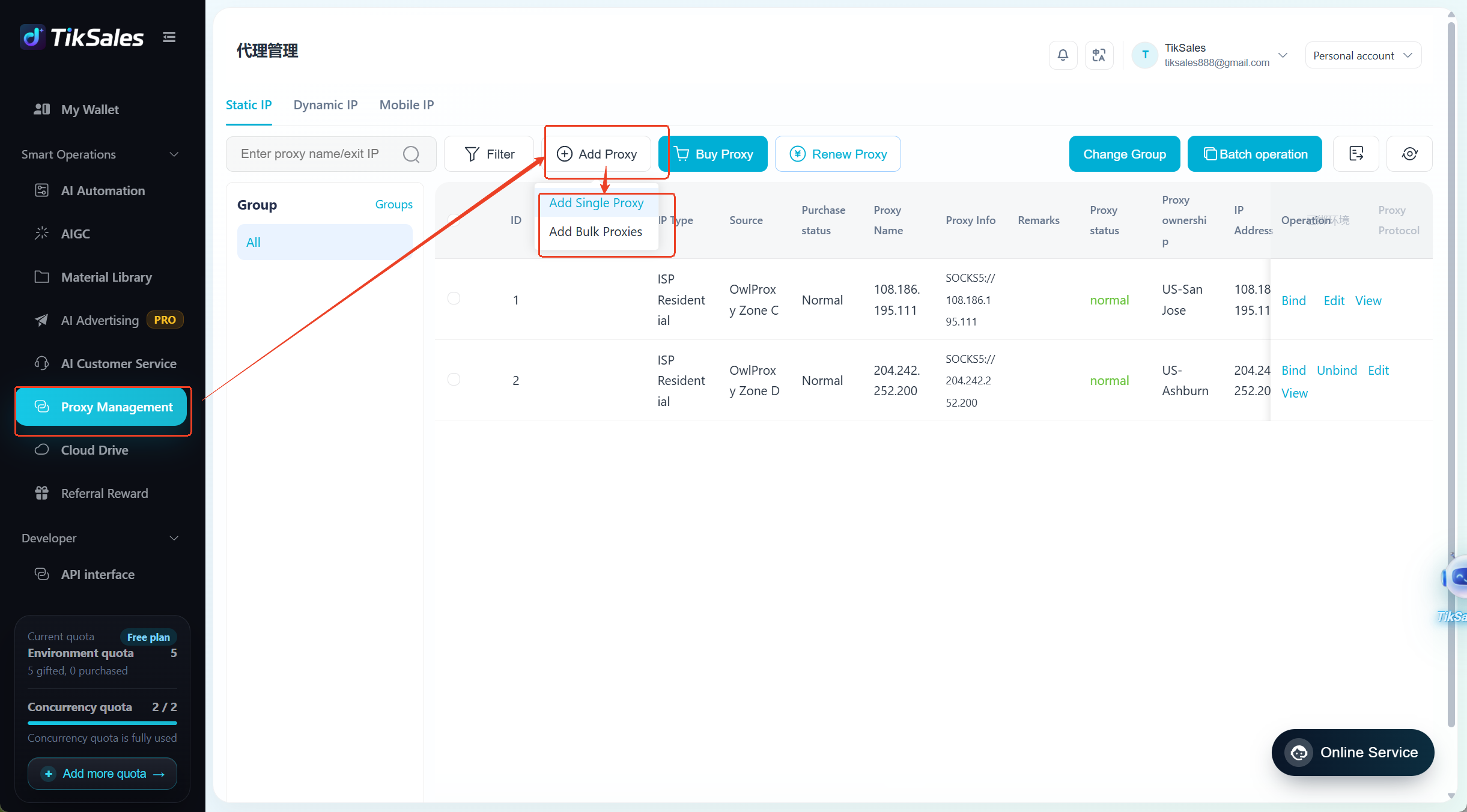Click Unbind link for proxy 2

[1337, 371]
